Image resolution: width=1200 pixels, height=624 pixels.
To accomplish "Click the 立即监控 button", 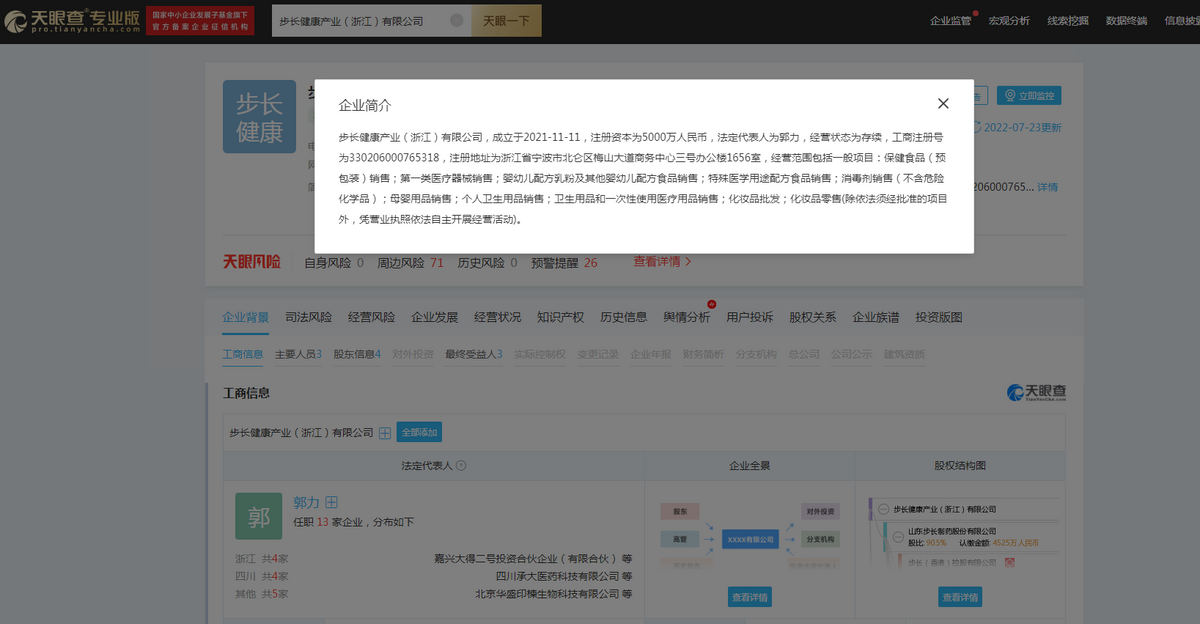I will pos(1029,96).
